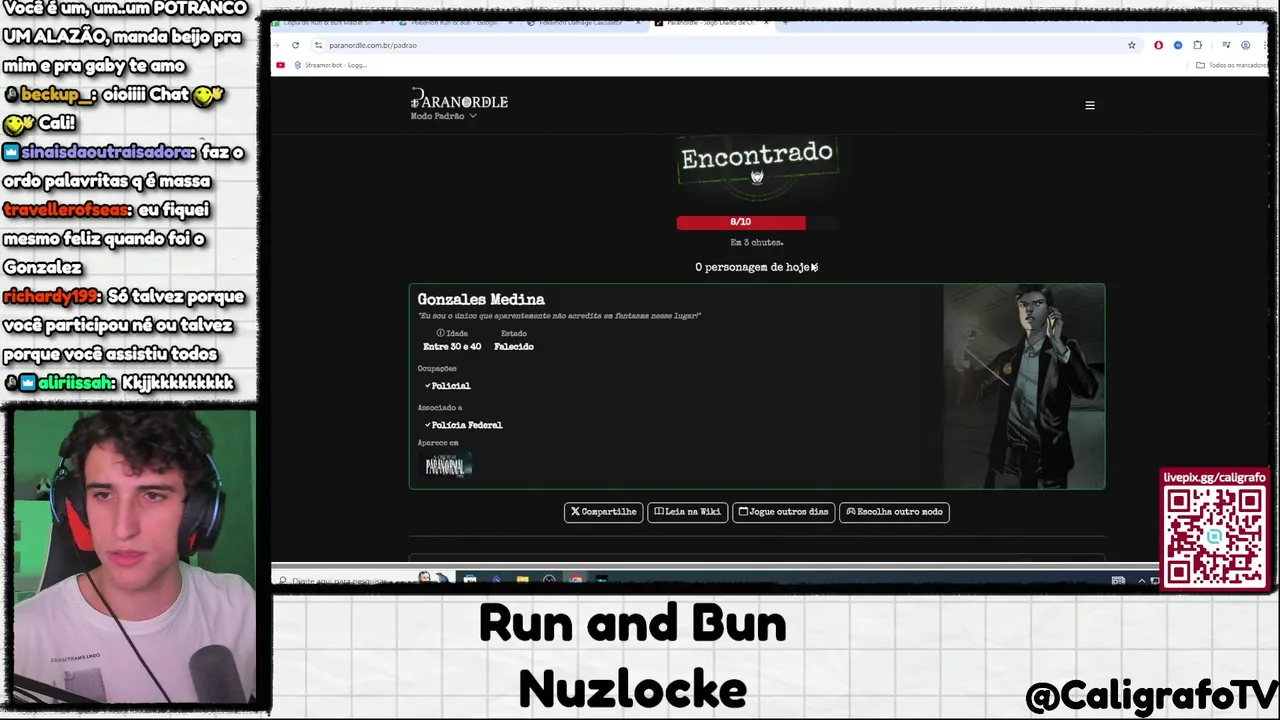Image resolution: width=1280 pixels, height=720 pixels.
Task: Click the Compartilhe share button
Action: (x=603, y=512)
